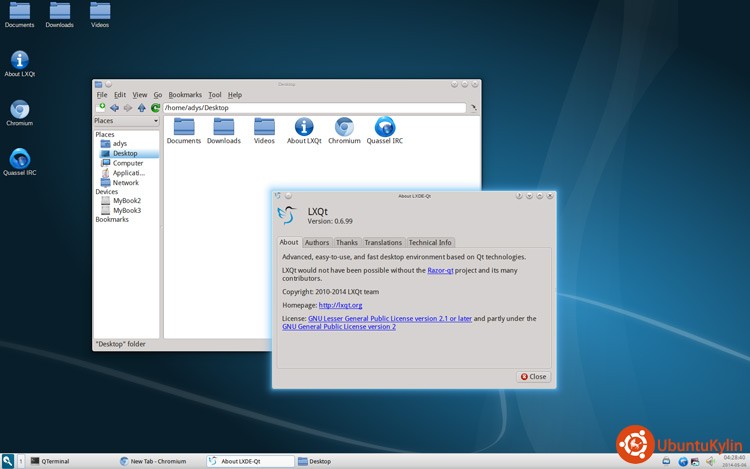Open the http://lxqt.org homepage link
The width and height of the screenshot is (750, 469).
click(x=340, y=304)
